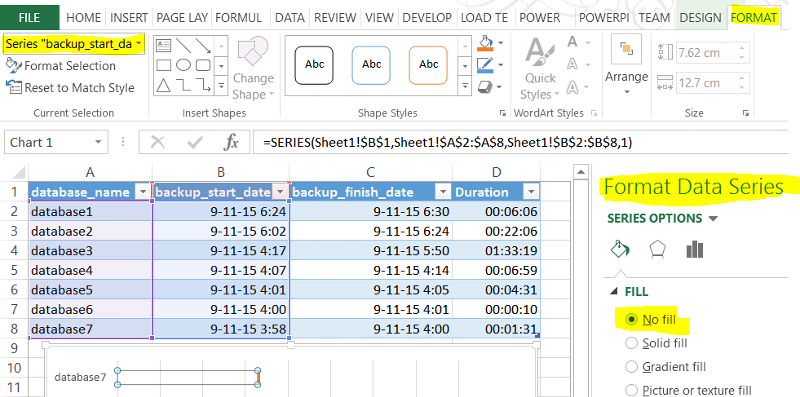Switch to the FORMAT tab

[x=754, y=18]
